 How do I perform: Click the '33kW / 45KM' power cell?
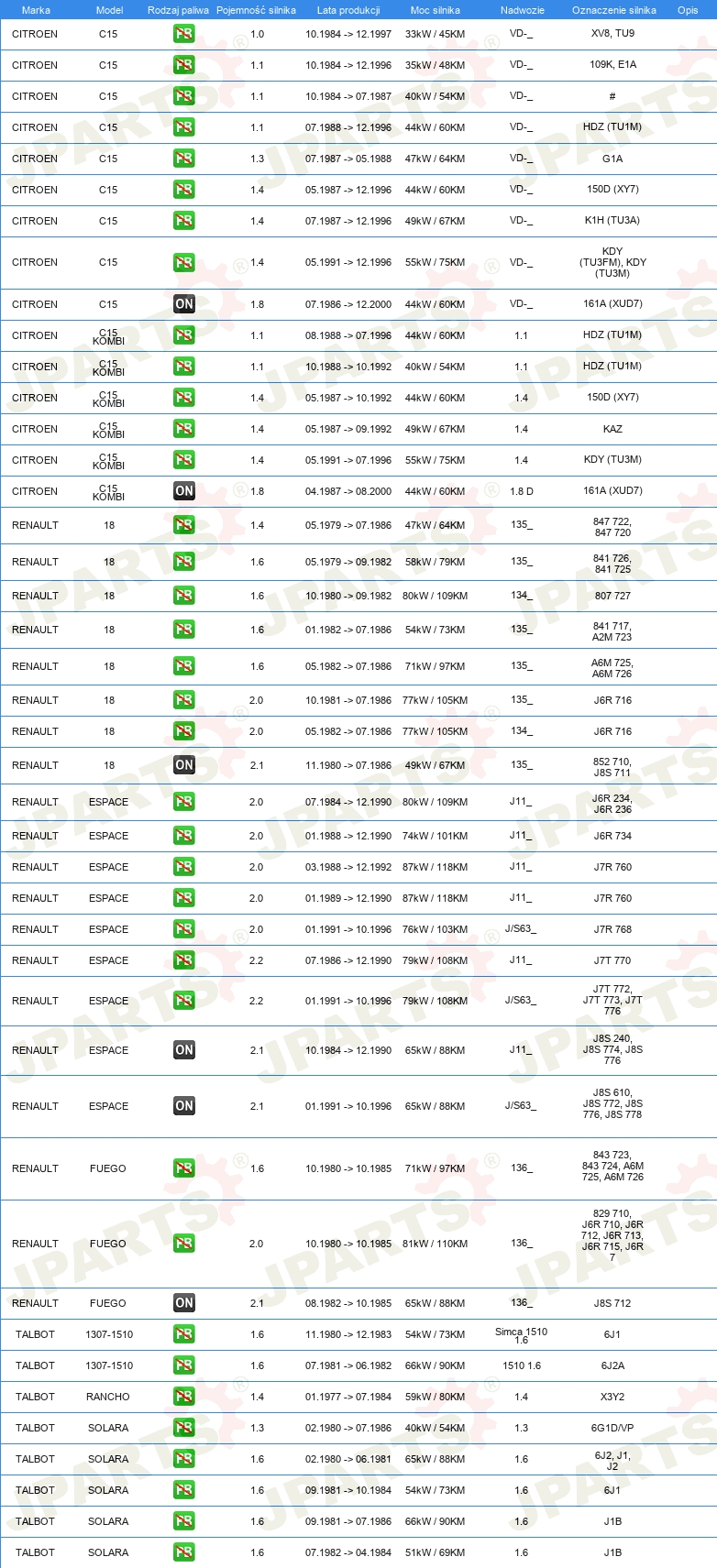pyautogui.click(x=435, y=34)
